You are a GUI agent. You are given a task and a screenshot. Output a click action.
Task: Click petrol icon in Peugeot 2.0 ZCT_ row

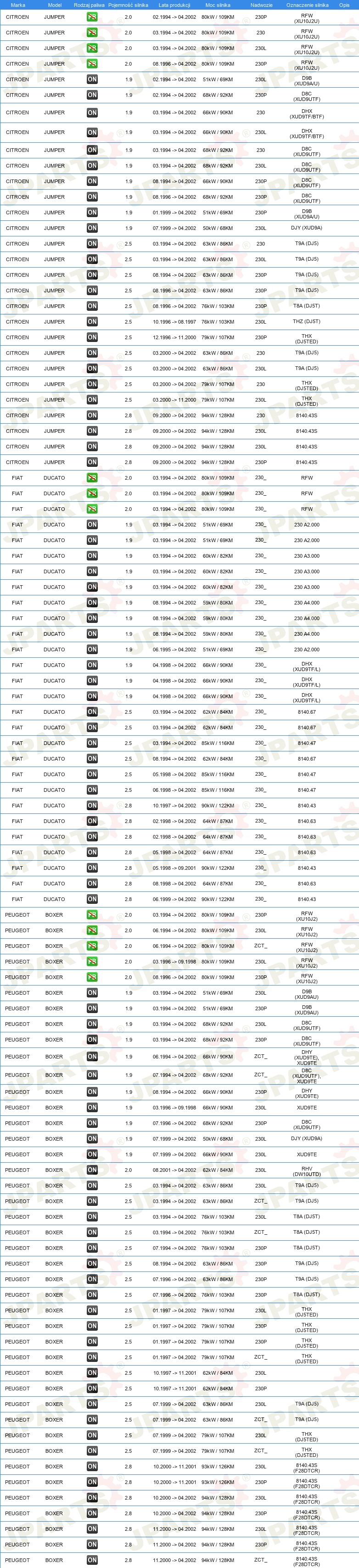click(92, 946)
